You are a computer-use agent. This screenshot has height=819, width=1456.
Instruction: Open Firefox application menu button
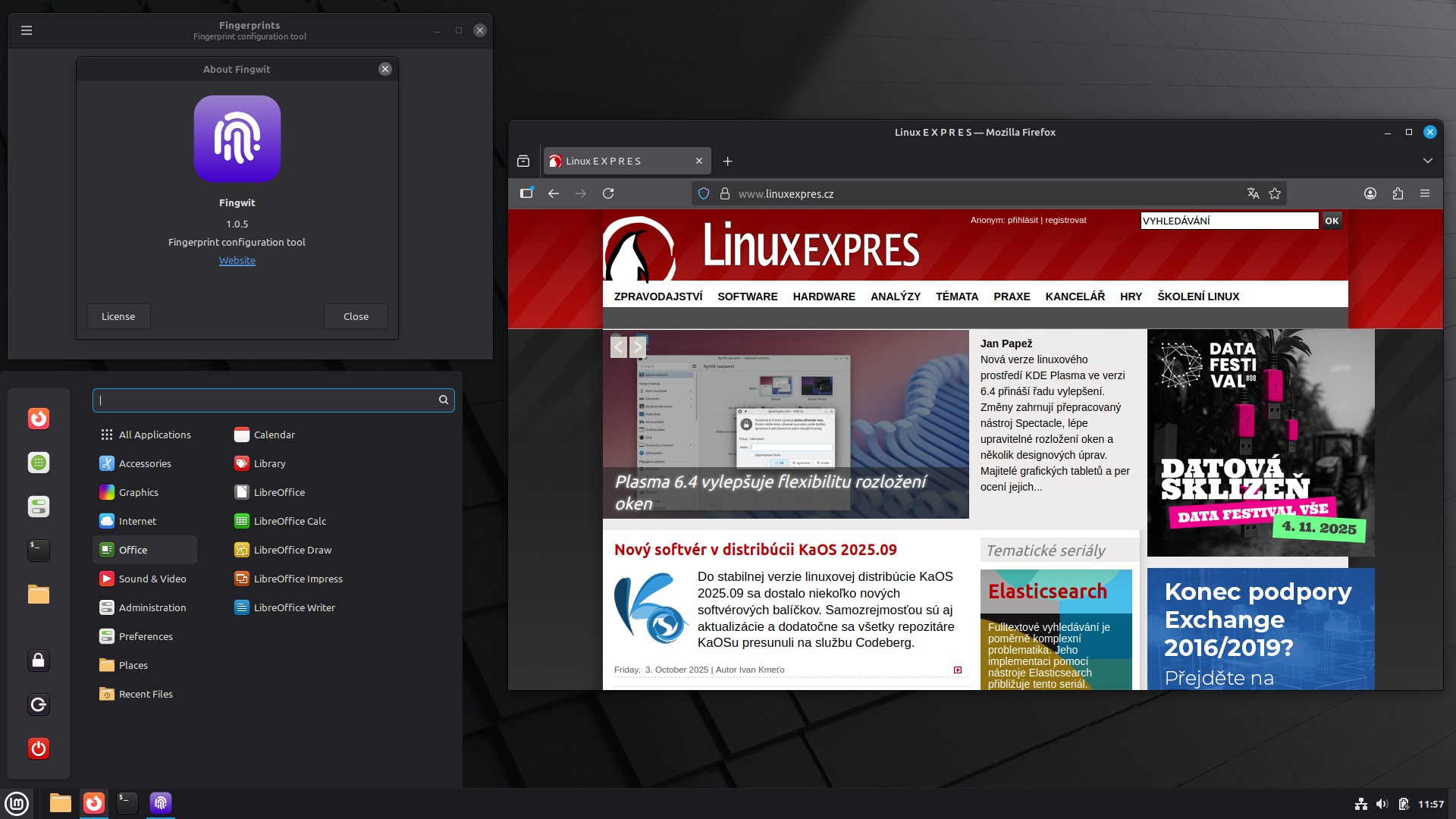point(1425,193)
